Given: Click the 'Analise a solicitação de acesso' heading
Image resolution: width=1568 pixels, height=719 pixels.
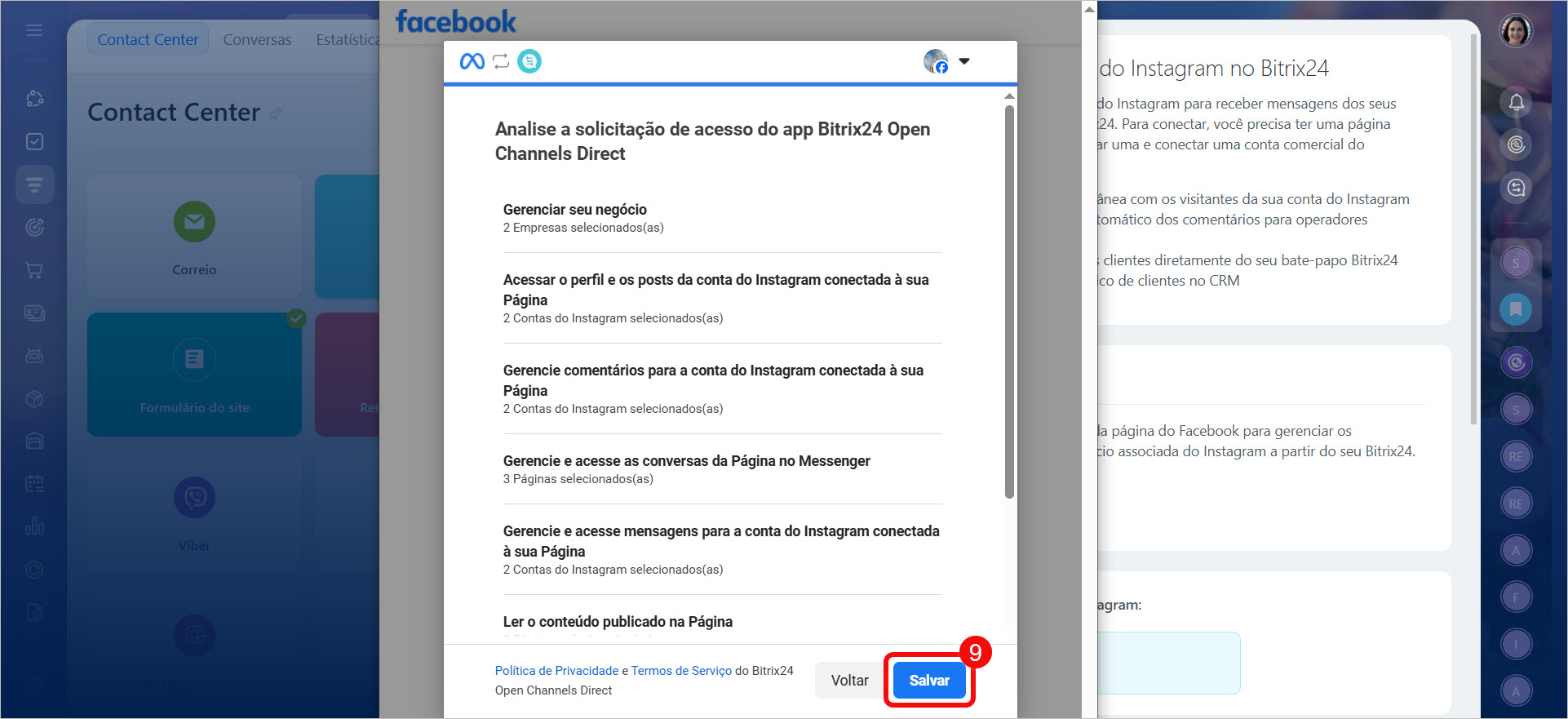Looking at the screenshot, I should [x=712, y=141].
